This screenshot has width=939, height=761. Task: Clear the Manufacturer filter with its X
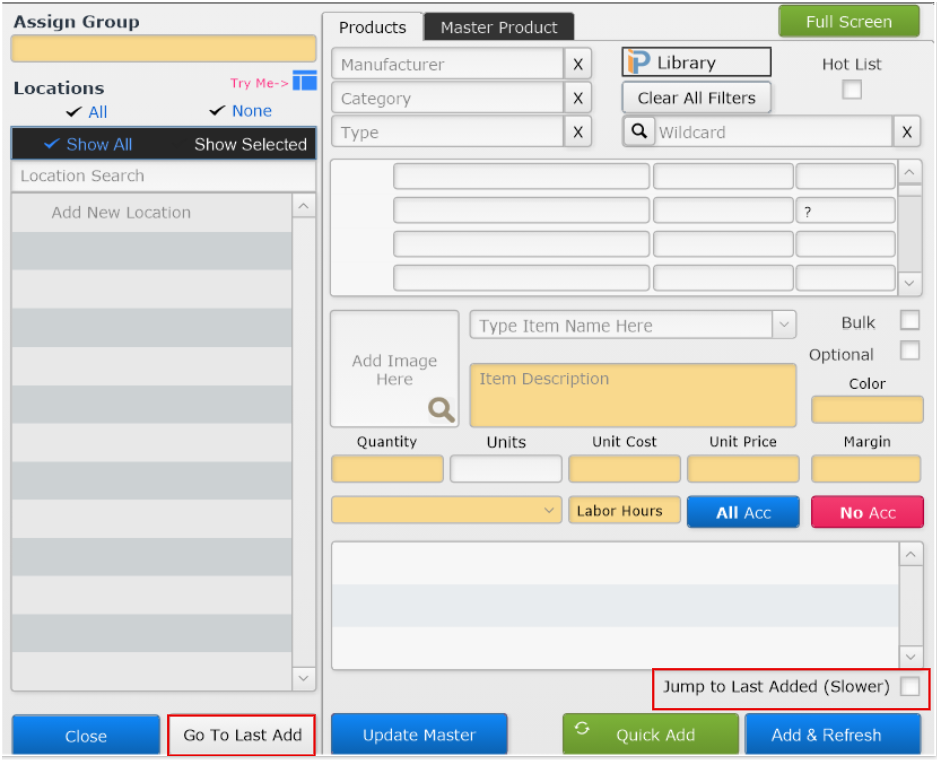577,63
